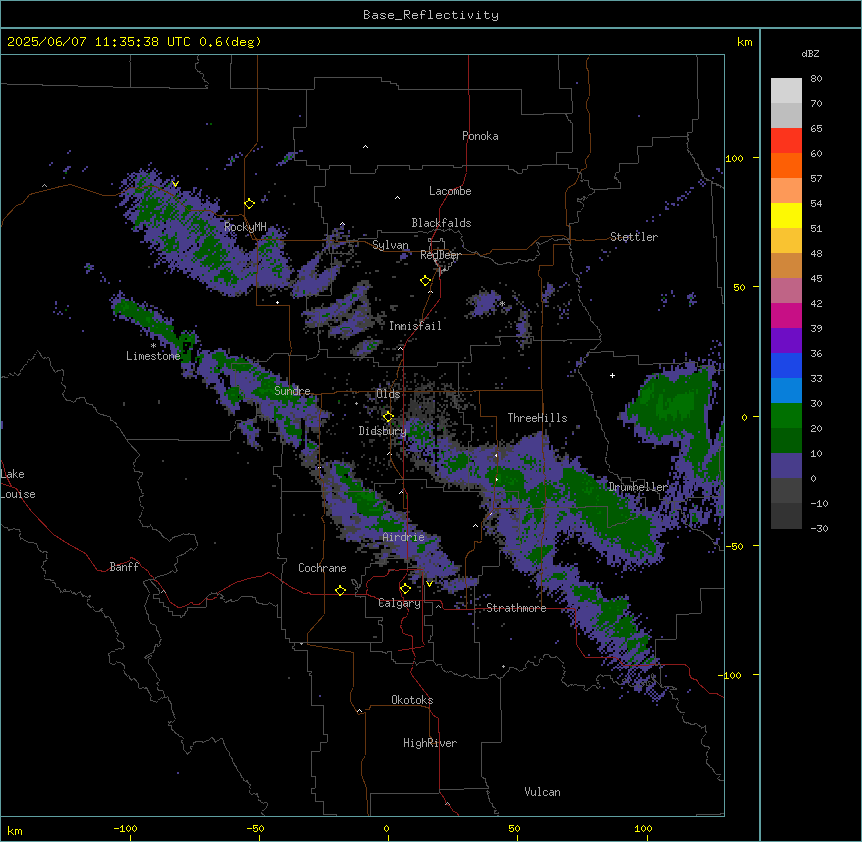Click the Calgary map label

coord(399,603)
